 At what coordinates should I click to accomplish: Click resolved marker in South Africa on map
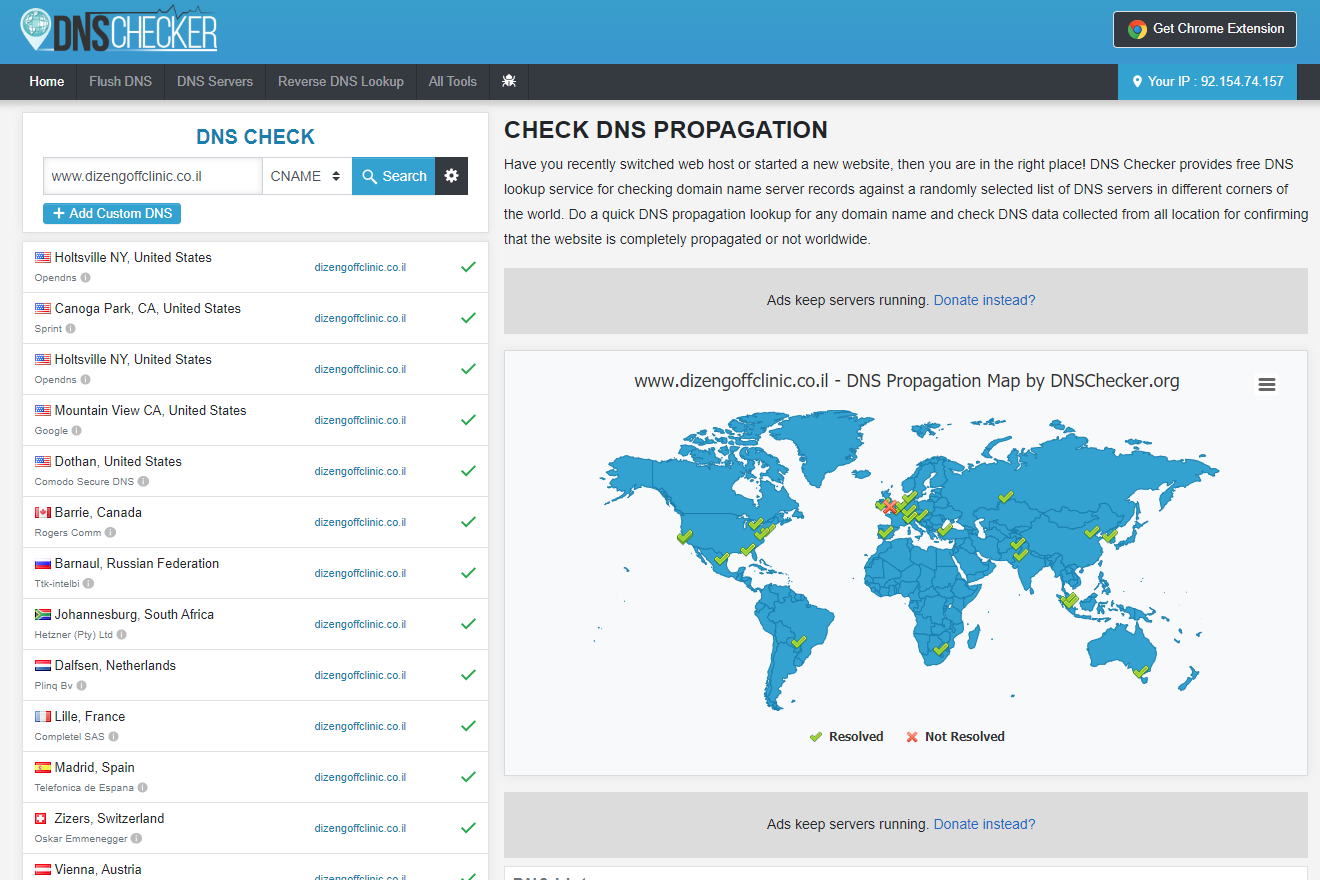940,650
